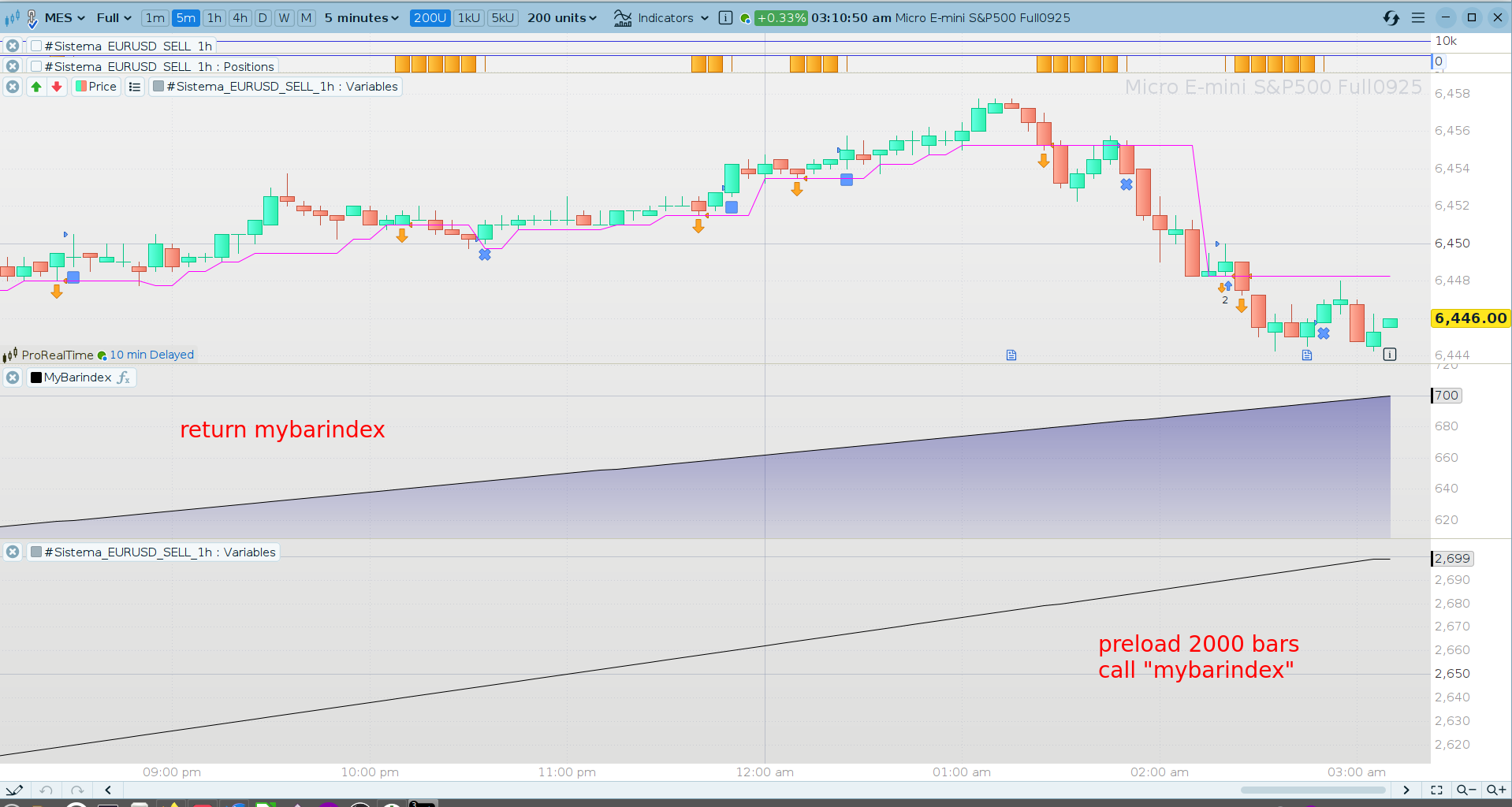The image size is (1512, 807).
Task: Select the 1m timeframe button
Action: [155, 17]
